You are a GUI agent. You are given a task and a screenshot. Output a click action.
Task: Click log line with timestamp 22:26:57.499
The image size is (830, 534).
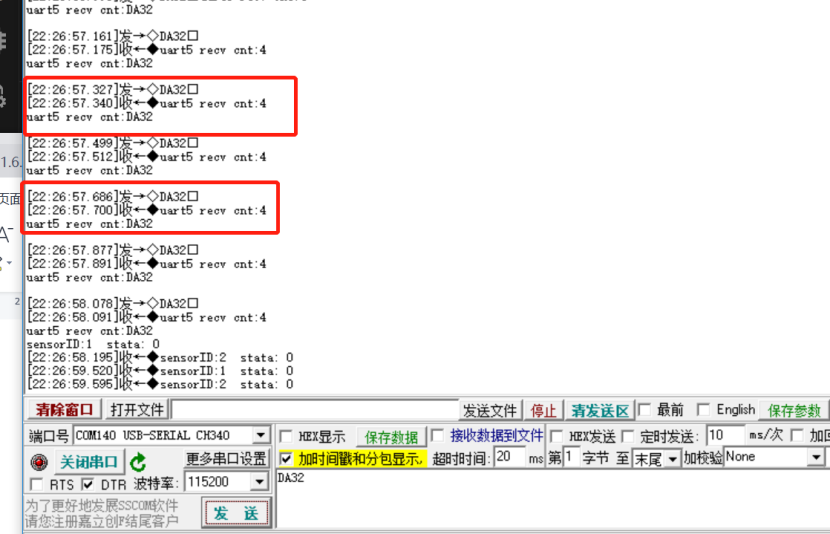[113, 143]
